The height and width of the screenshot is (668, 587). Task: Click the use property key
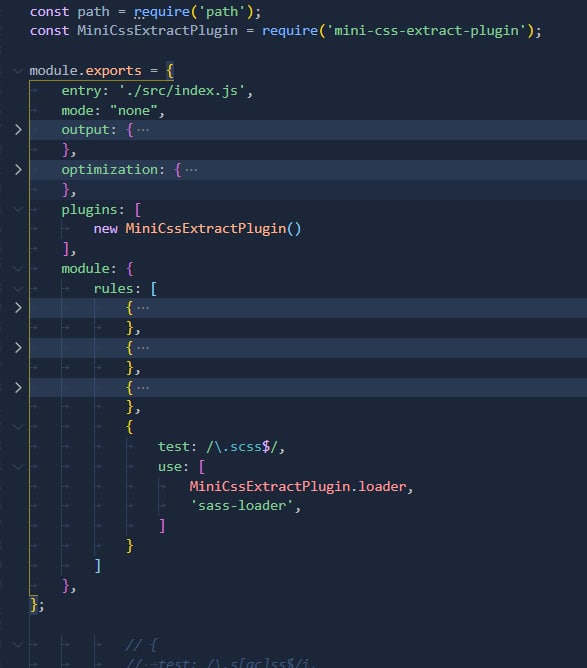[x=169, y=466]
